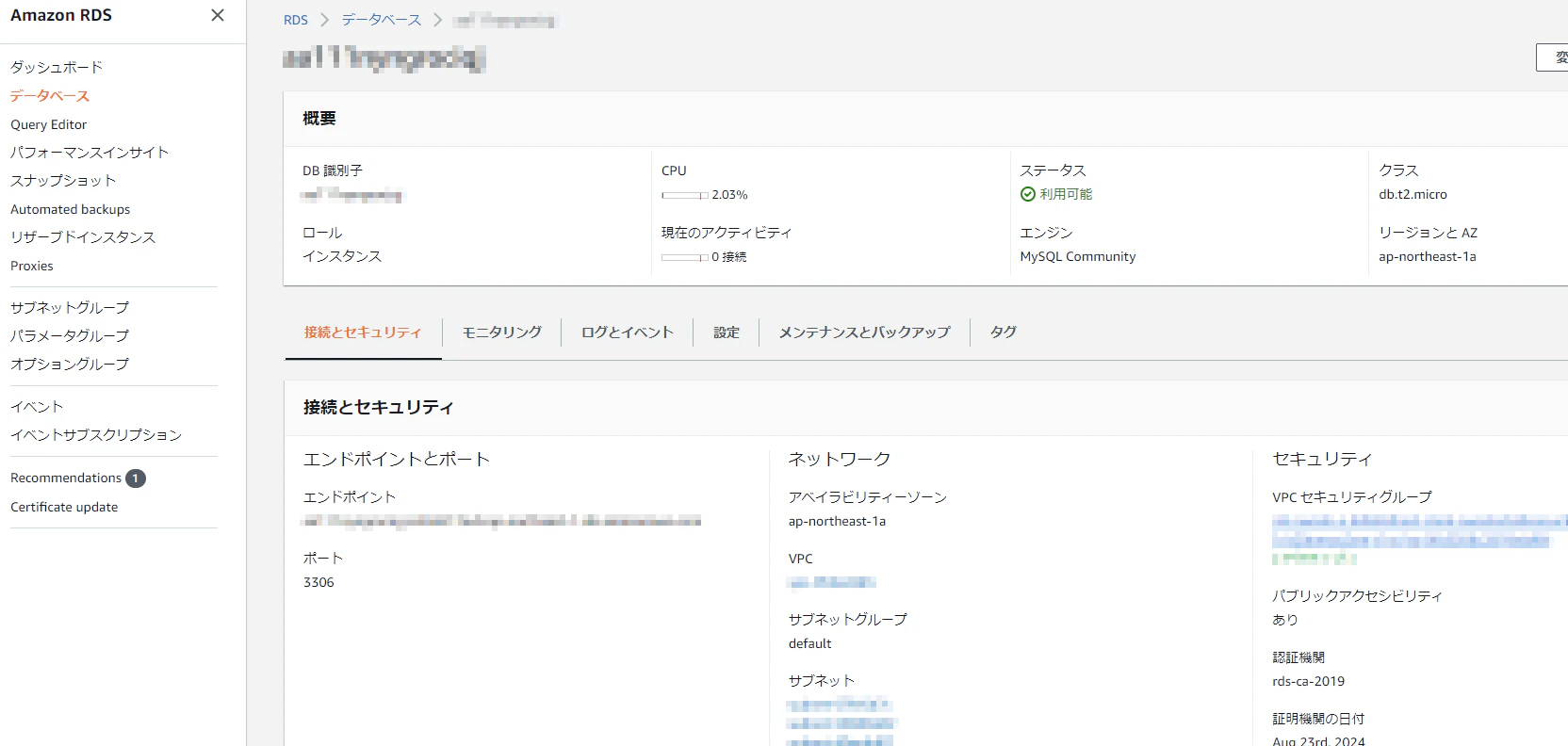The width and height of the screenshot is (1568, 746).
Task: Click rds-ca-2019 certificate authority value
Action: click(1308, 681)
